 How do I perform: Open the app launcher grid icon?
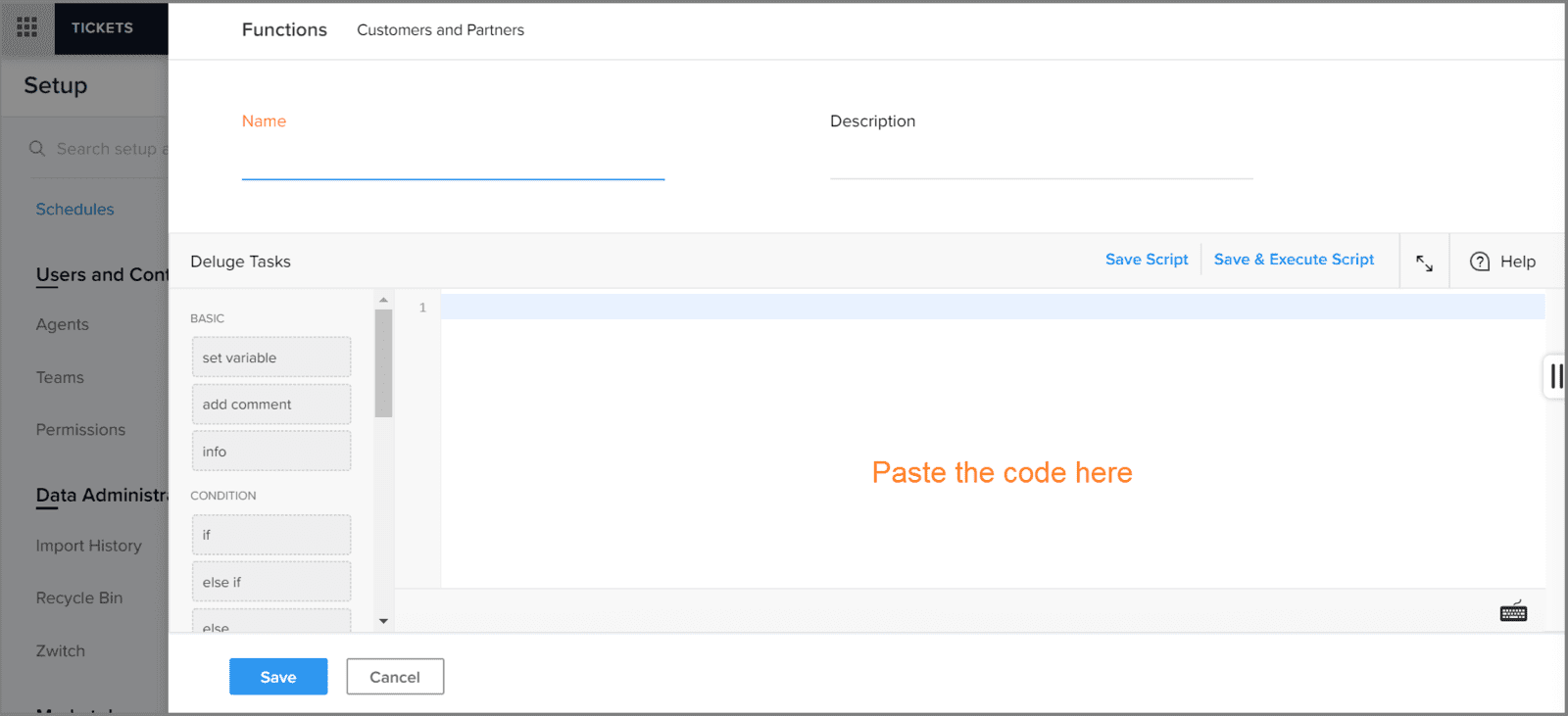[27, 27]
